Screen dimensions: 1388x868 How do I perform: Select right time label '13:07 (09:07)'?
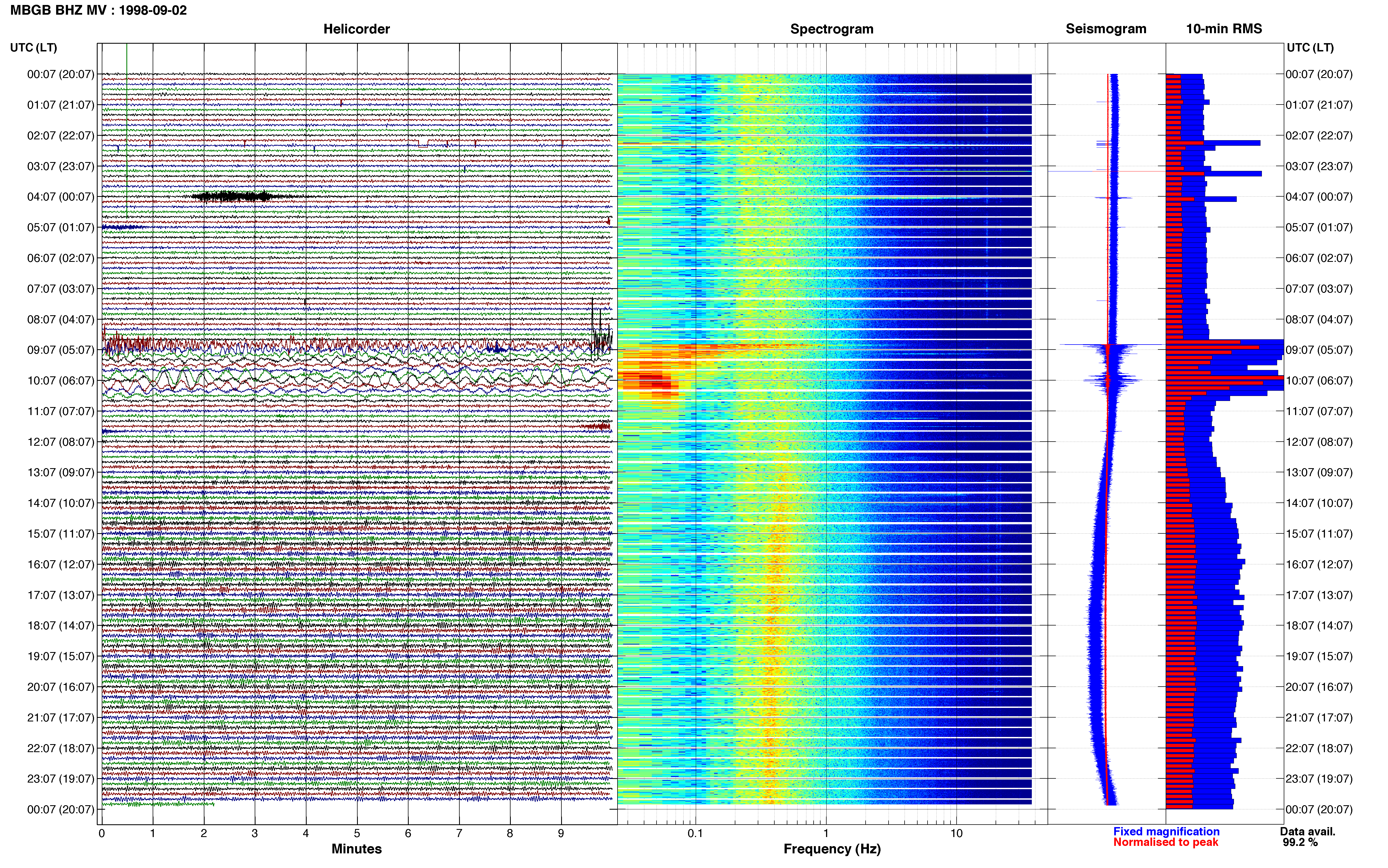tap(1319, 473)
